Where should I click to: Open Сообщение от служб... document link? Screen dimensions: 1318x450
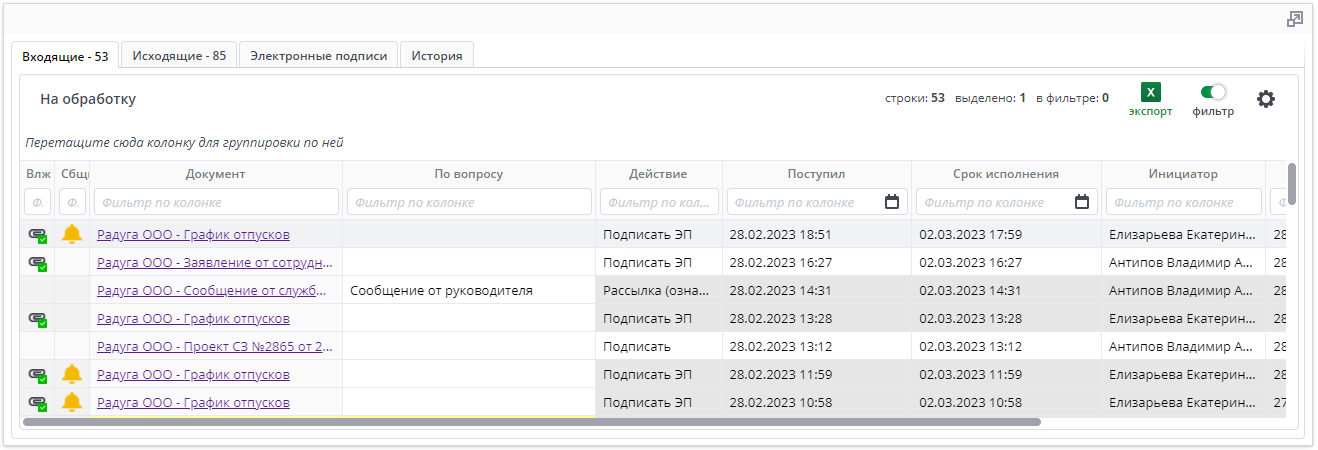[212, 291]
